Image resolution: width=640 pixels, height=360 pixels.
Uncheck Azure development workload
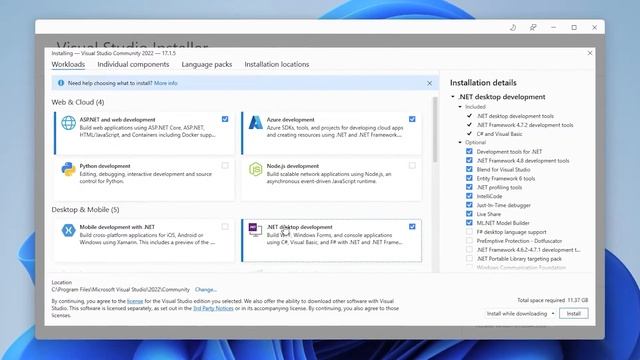tap(412, 119)
